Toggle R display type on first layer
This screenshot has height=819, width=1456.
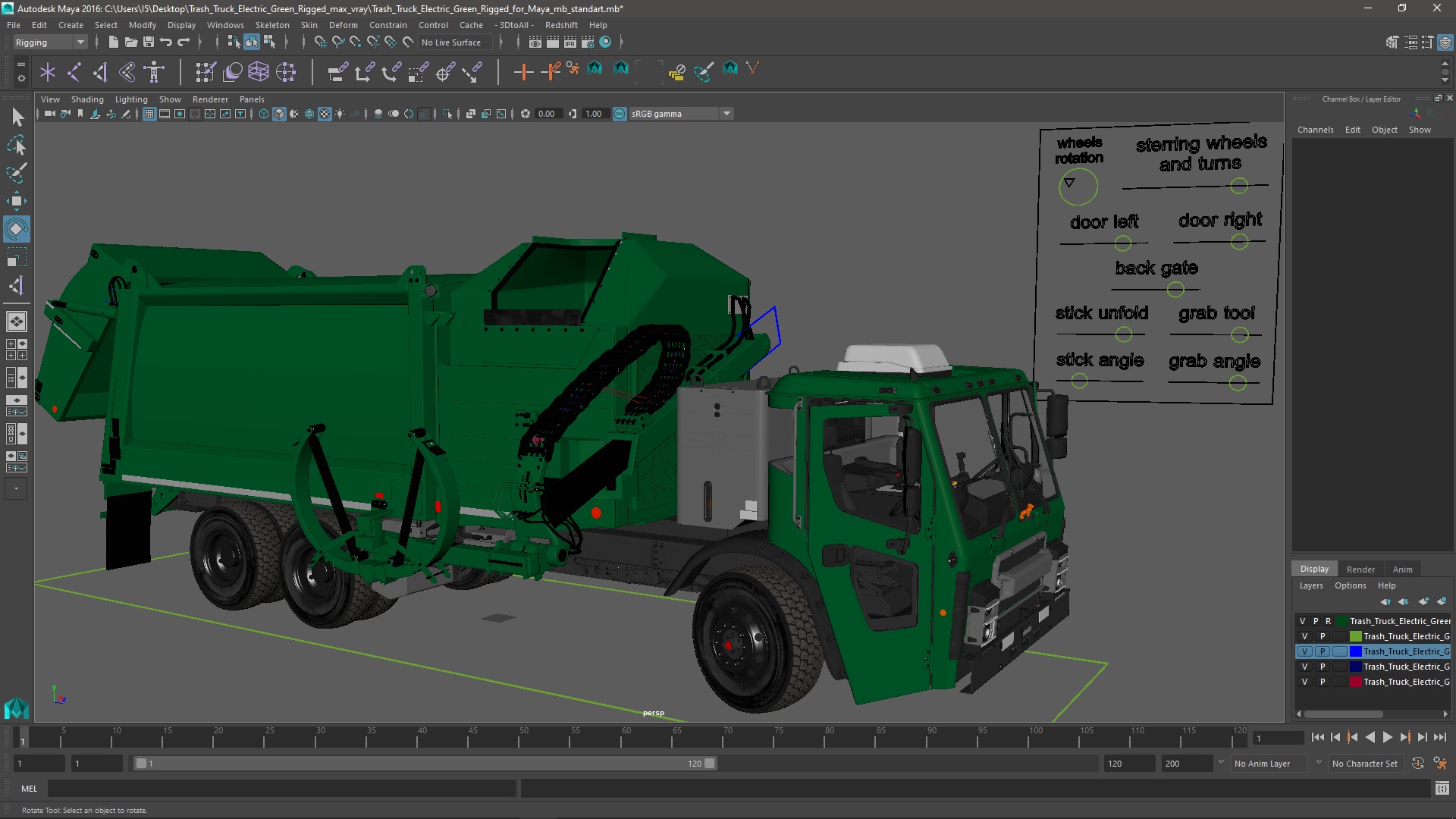click(1328, 621)
